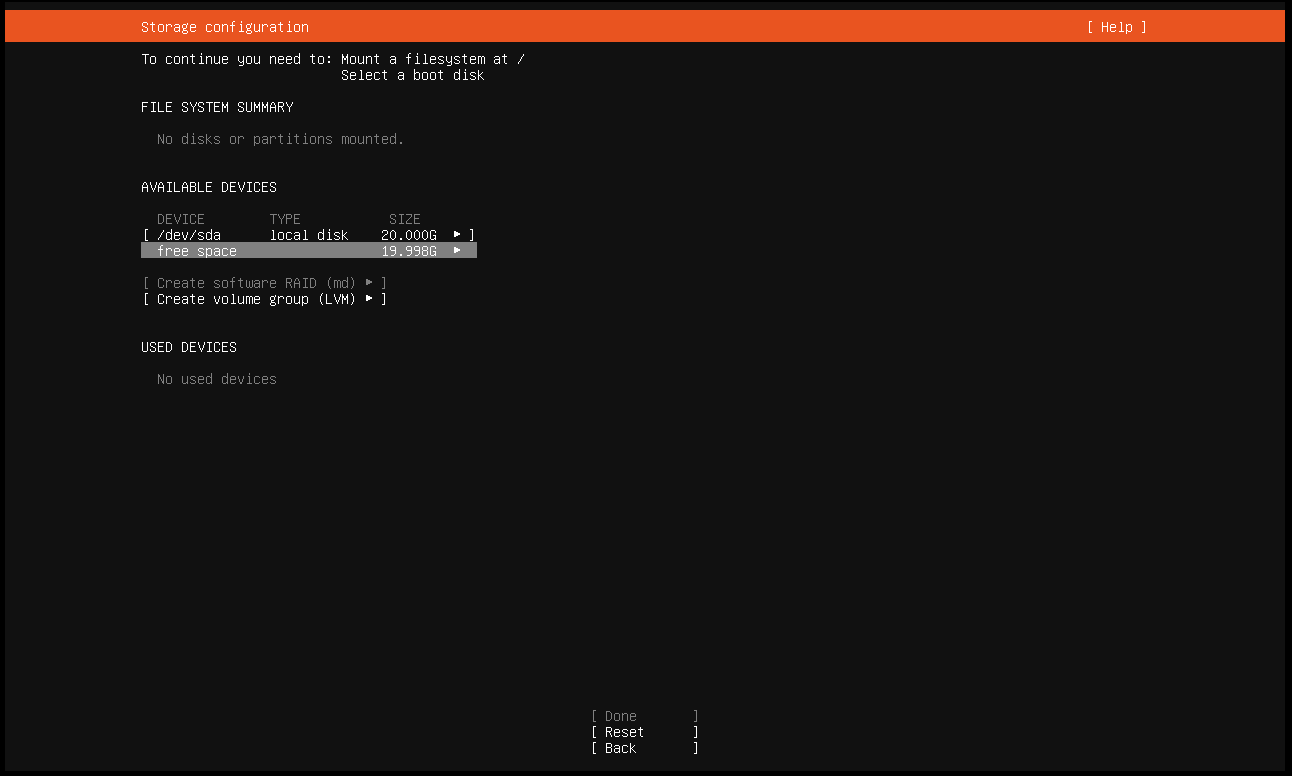This screenshot has height=776, width=1292.
Task: Click the DEVICE column header
Action: [x=181, y=219]
